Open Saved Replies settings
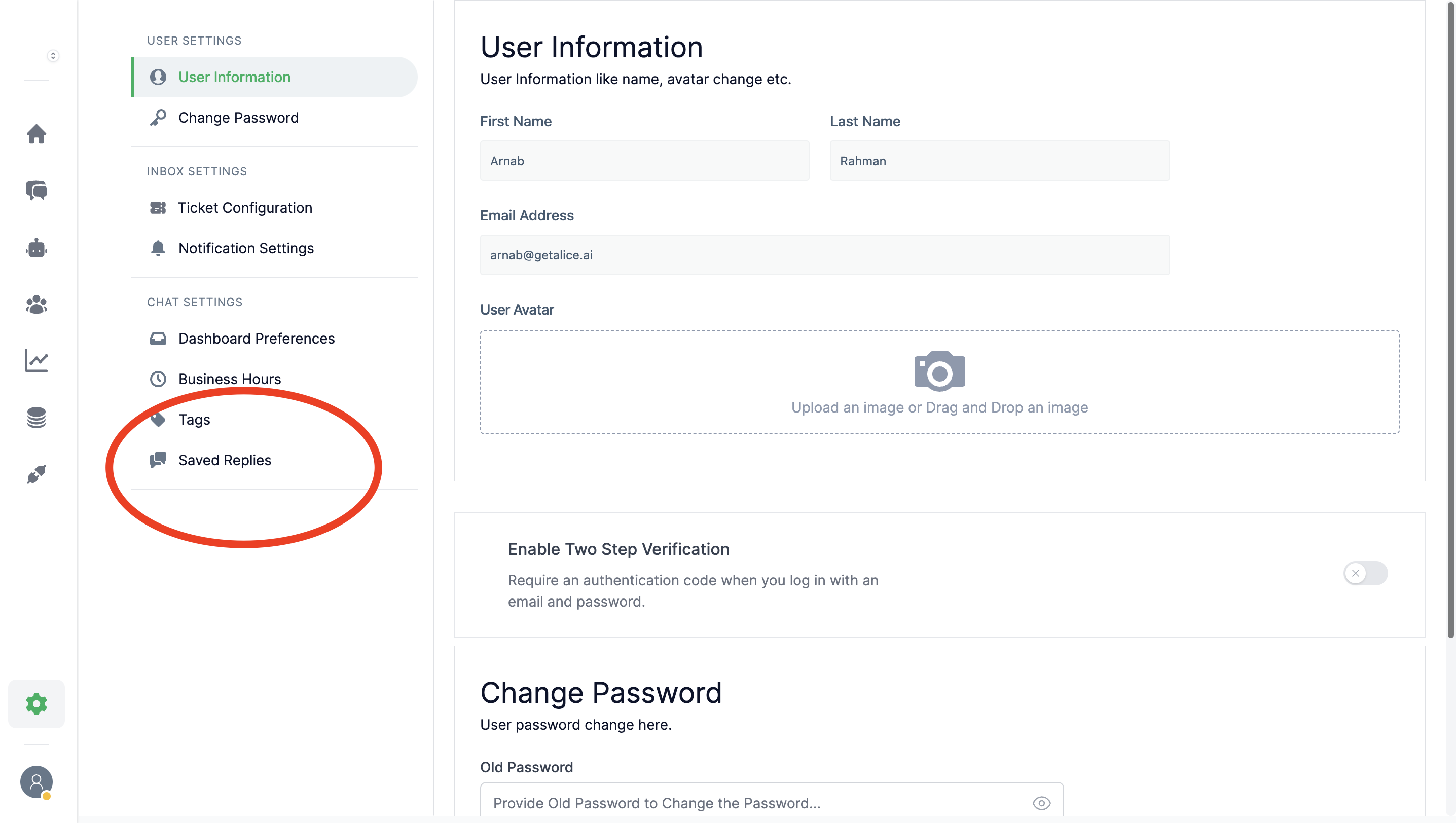This screenshot has height=823, width=1456. [225, 460]
